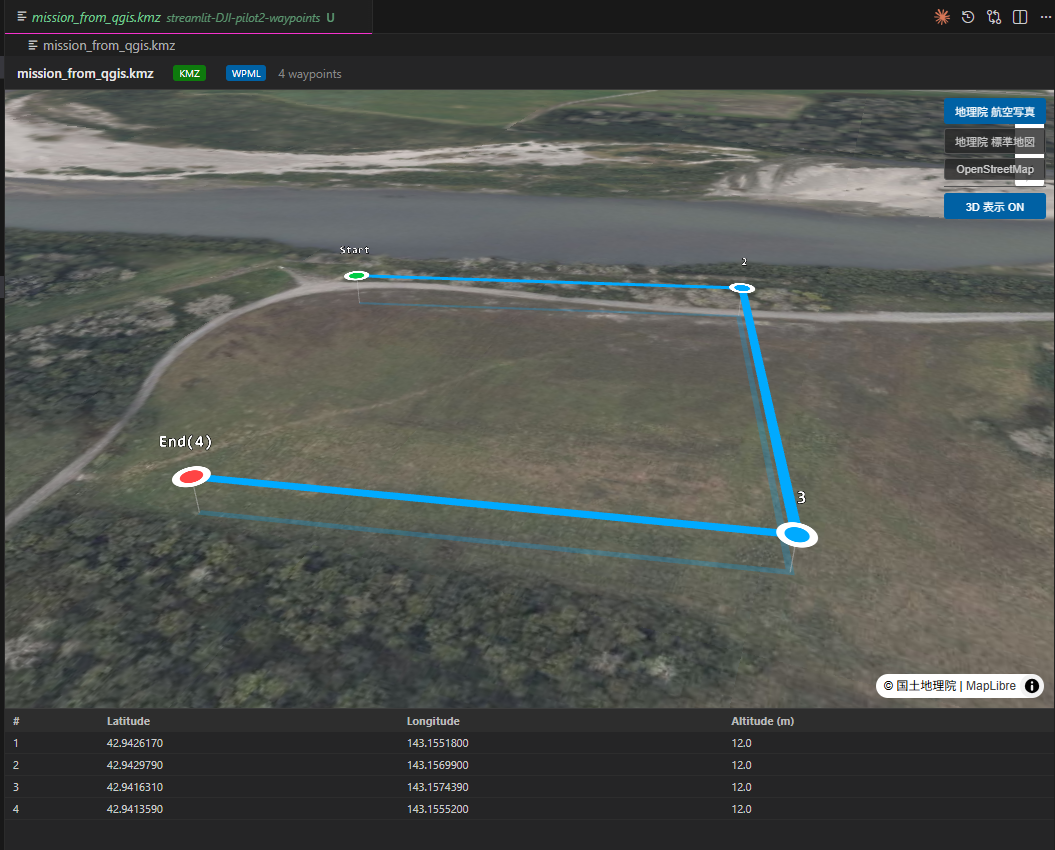Click the 国土地理院 attribution link

926,686
